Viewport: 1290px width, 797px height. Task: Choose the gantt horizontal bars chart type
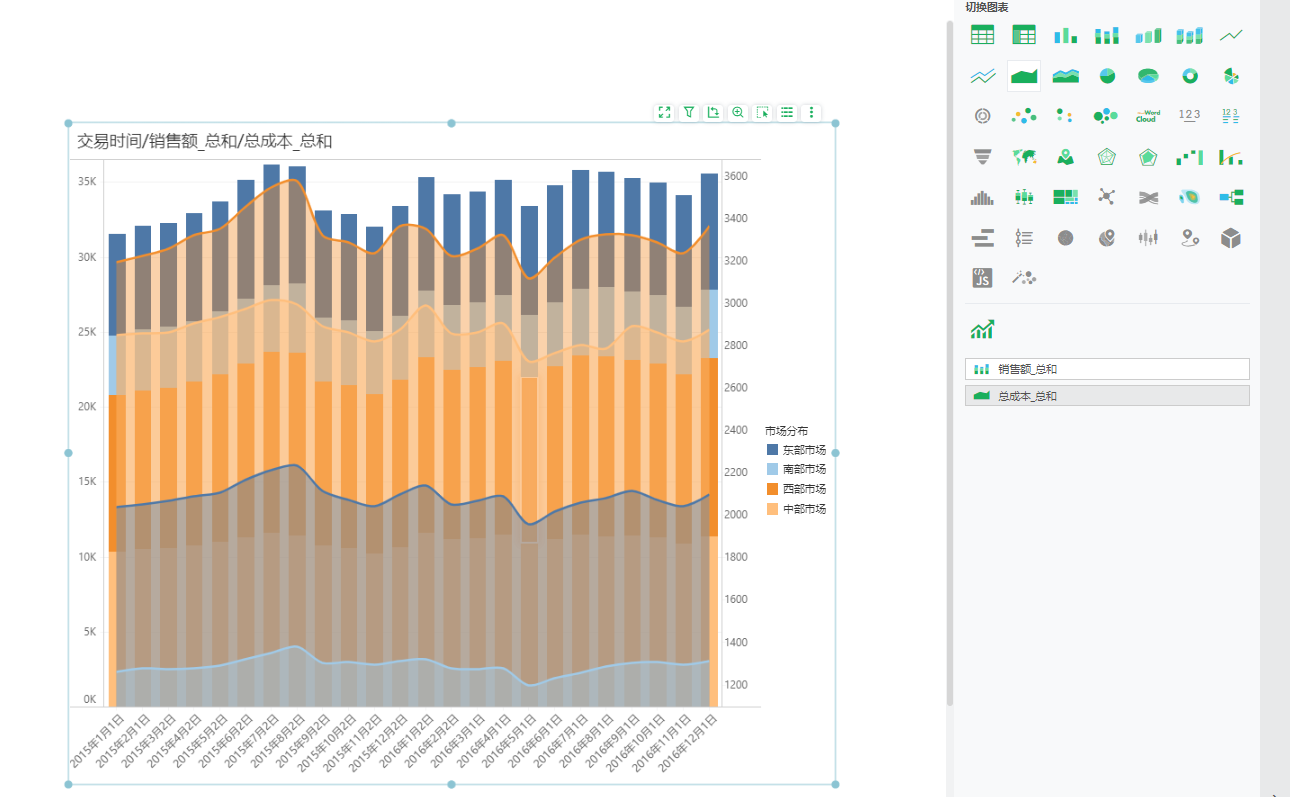983,238
